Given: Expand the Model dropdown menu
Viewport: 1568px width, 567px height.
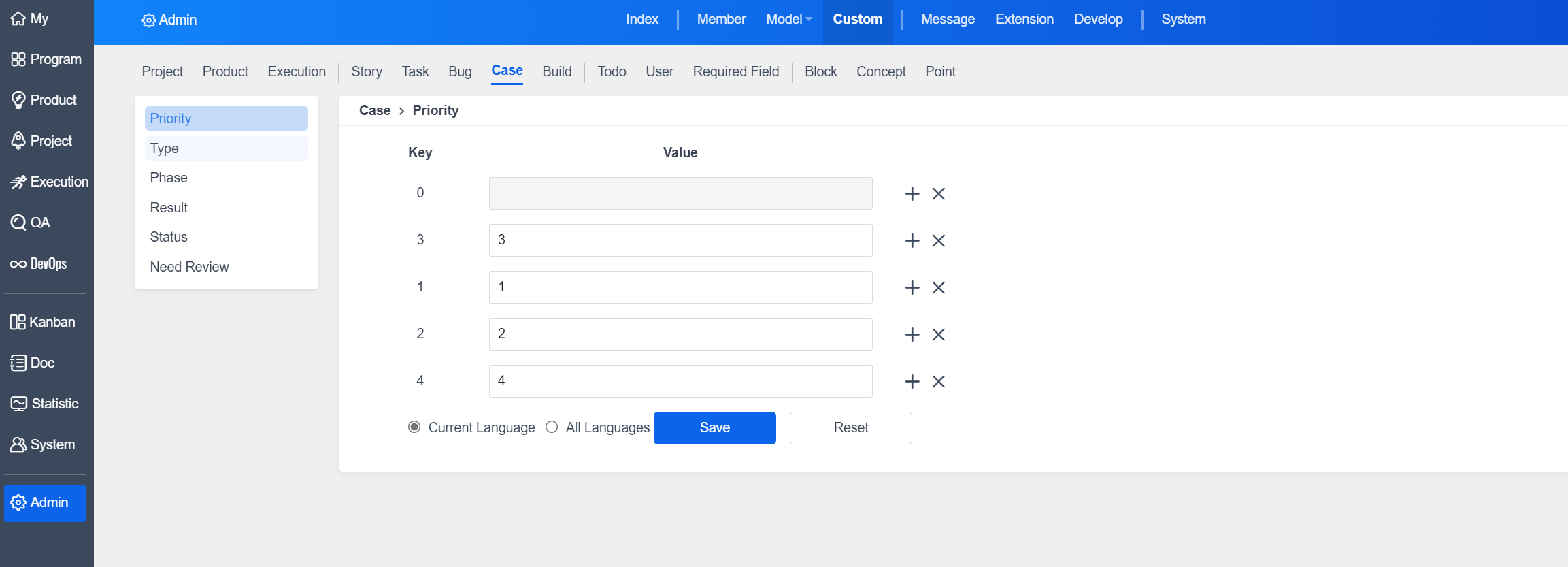Looking at the screenshot, I should point(788,20).
